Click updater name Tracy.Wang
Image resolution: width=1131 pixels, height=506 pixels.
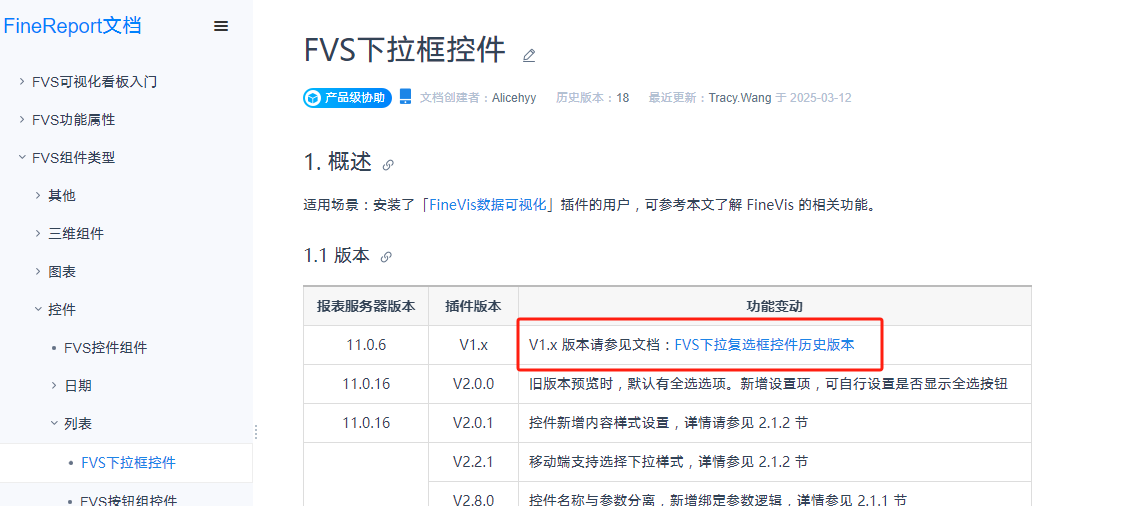740,97
